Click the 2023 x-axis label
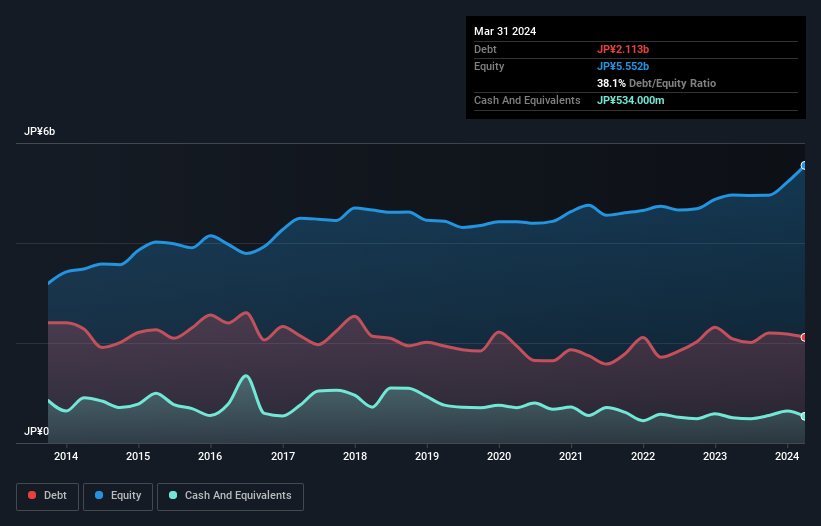 pyautogui.click(x=715, y=456)
